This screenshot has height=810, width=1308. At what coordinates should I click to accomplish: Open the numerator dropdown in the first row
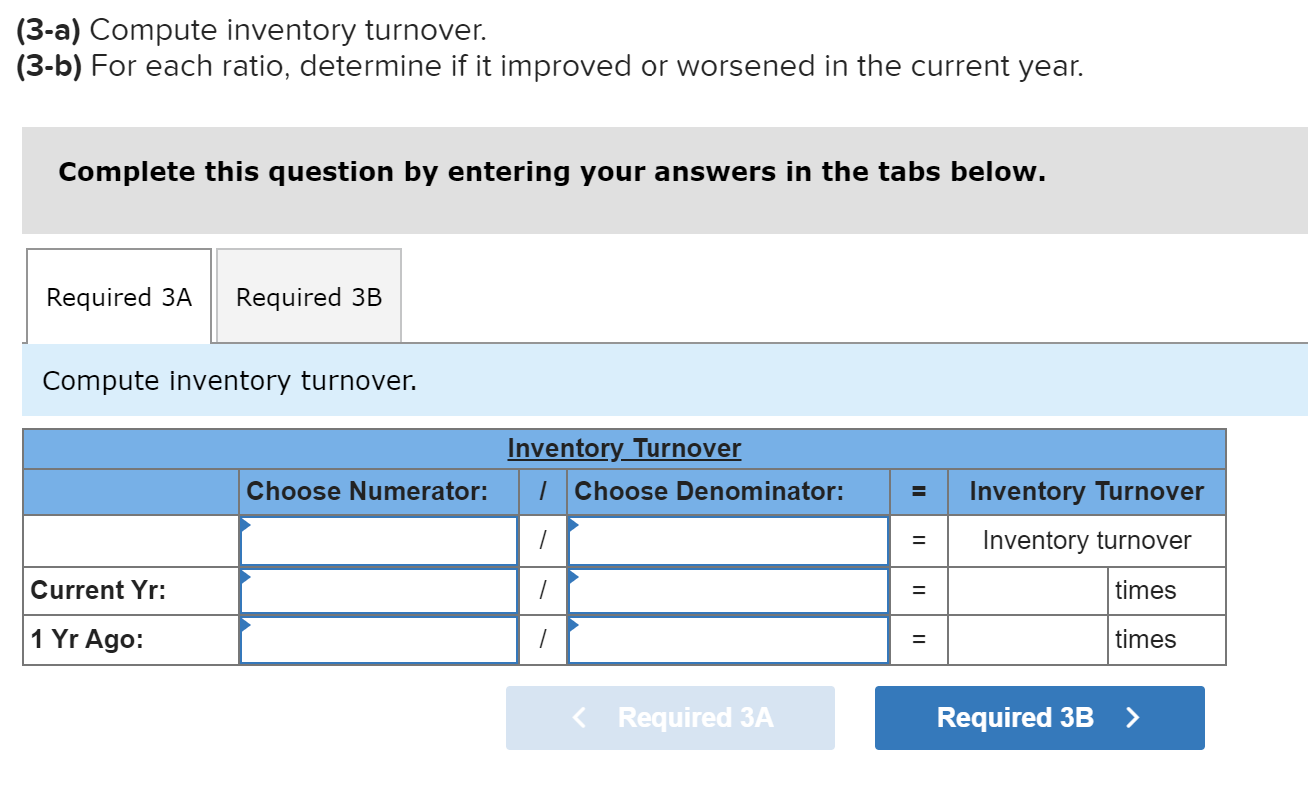coord(377,540)
